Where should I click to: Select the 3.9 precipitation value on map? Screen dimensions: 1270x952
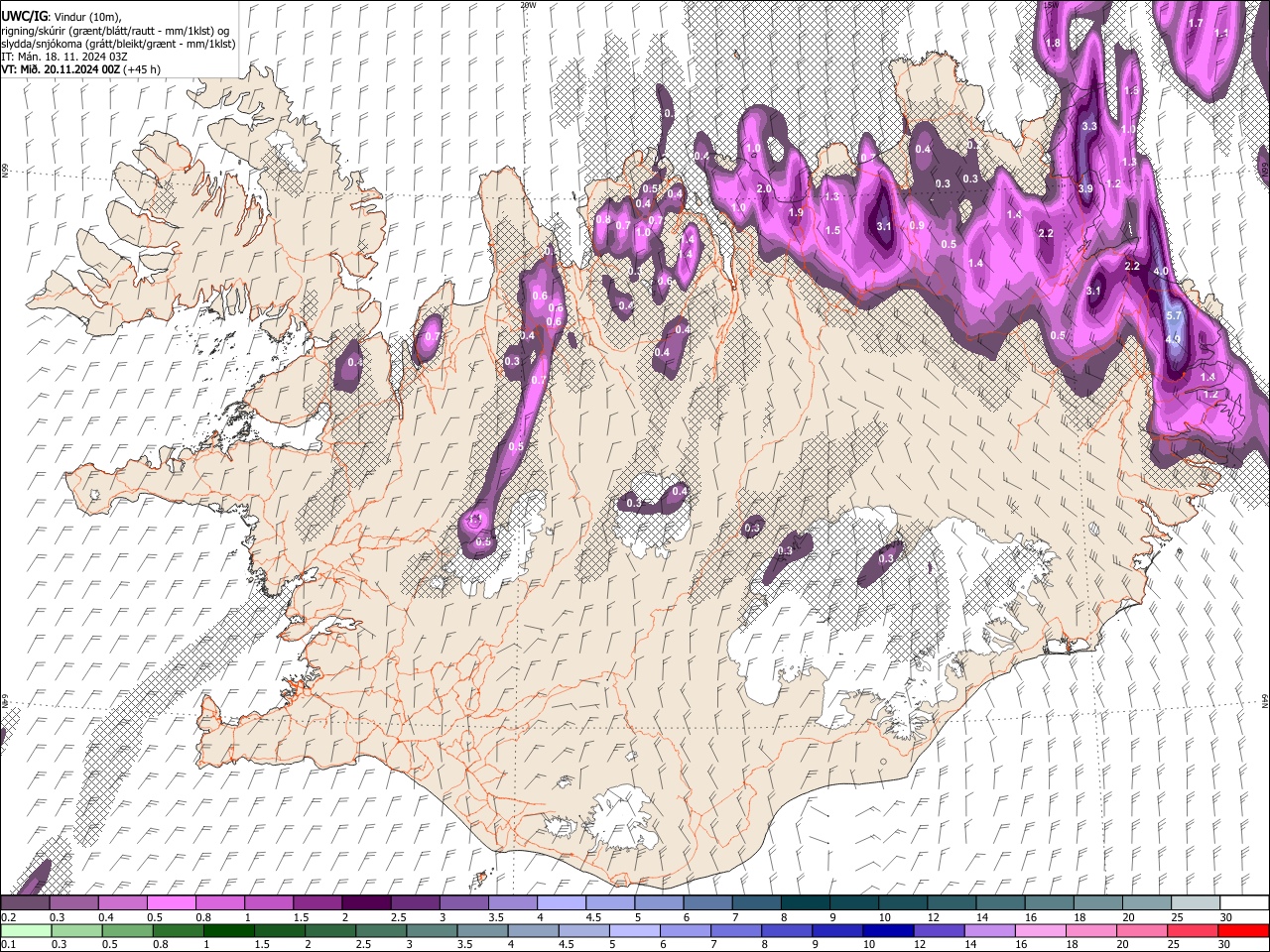[x=1085, y=188]
